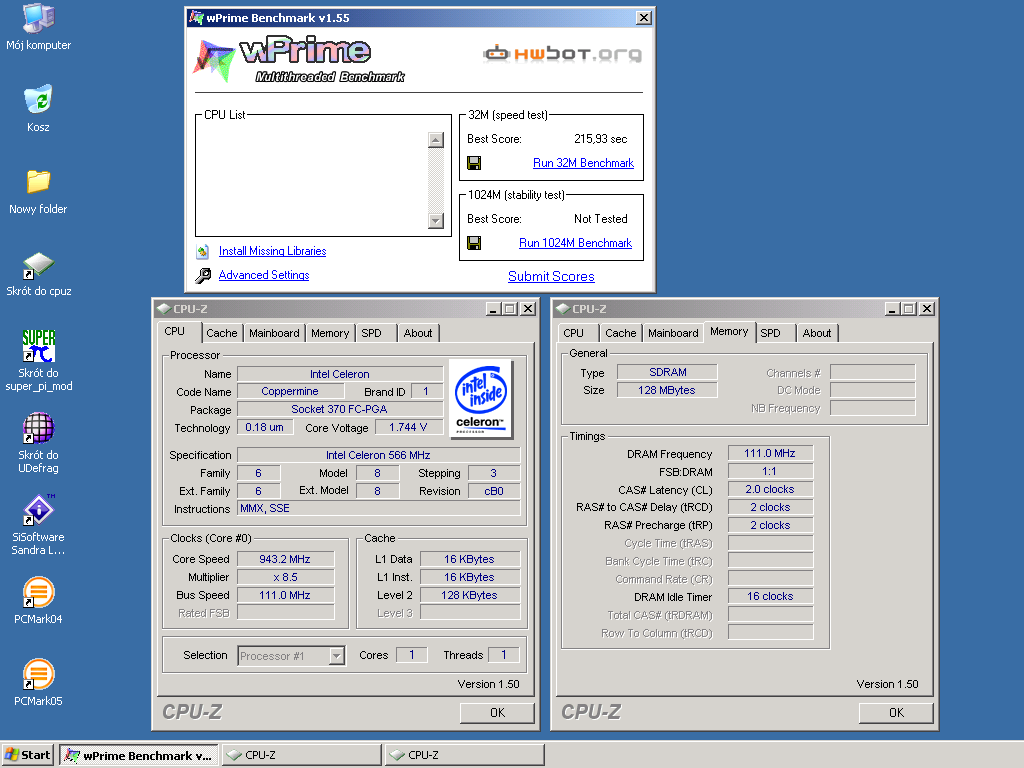Image resolution: width=1024 pixels, height=768 pixels.
Task: Click the DRAM Frequency 111.0 MHz field
Action: pyautogui.click(x=770, y=453)
